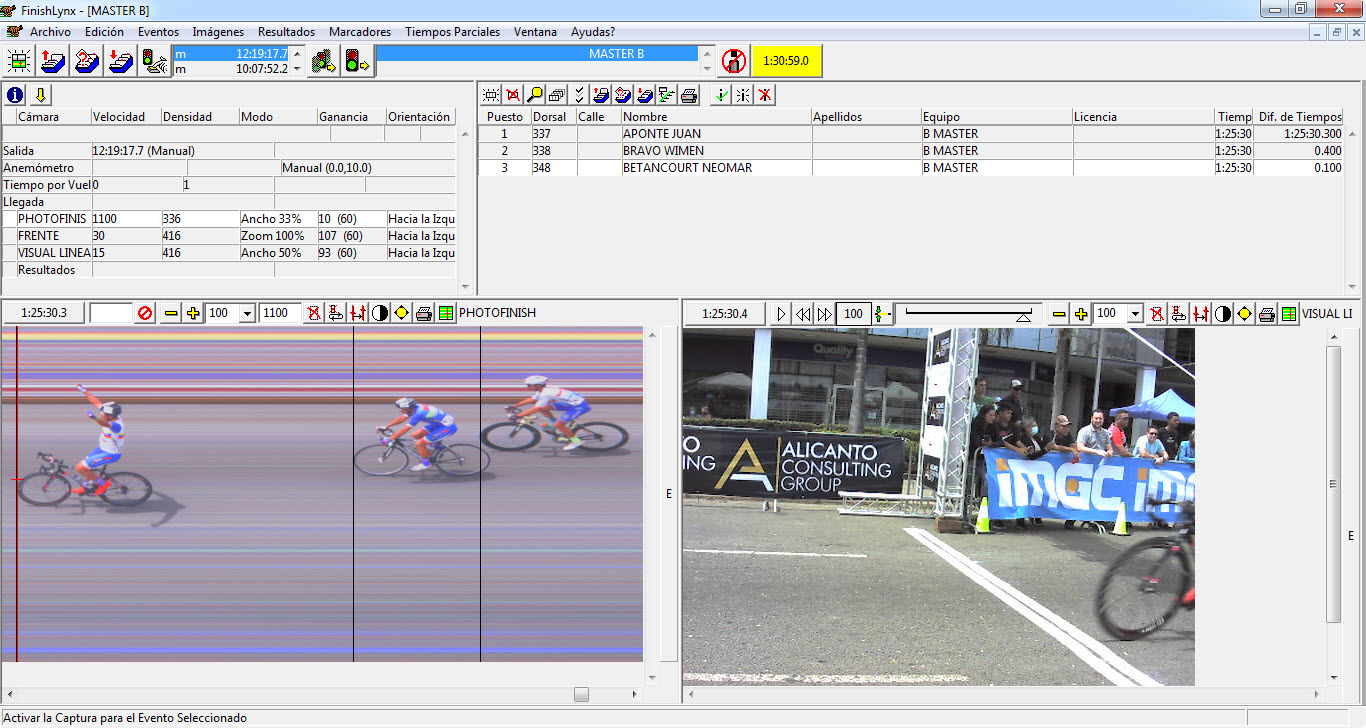
Task: Click down arrow of MASTER B event list
Action: (x=708, y=68)
